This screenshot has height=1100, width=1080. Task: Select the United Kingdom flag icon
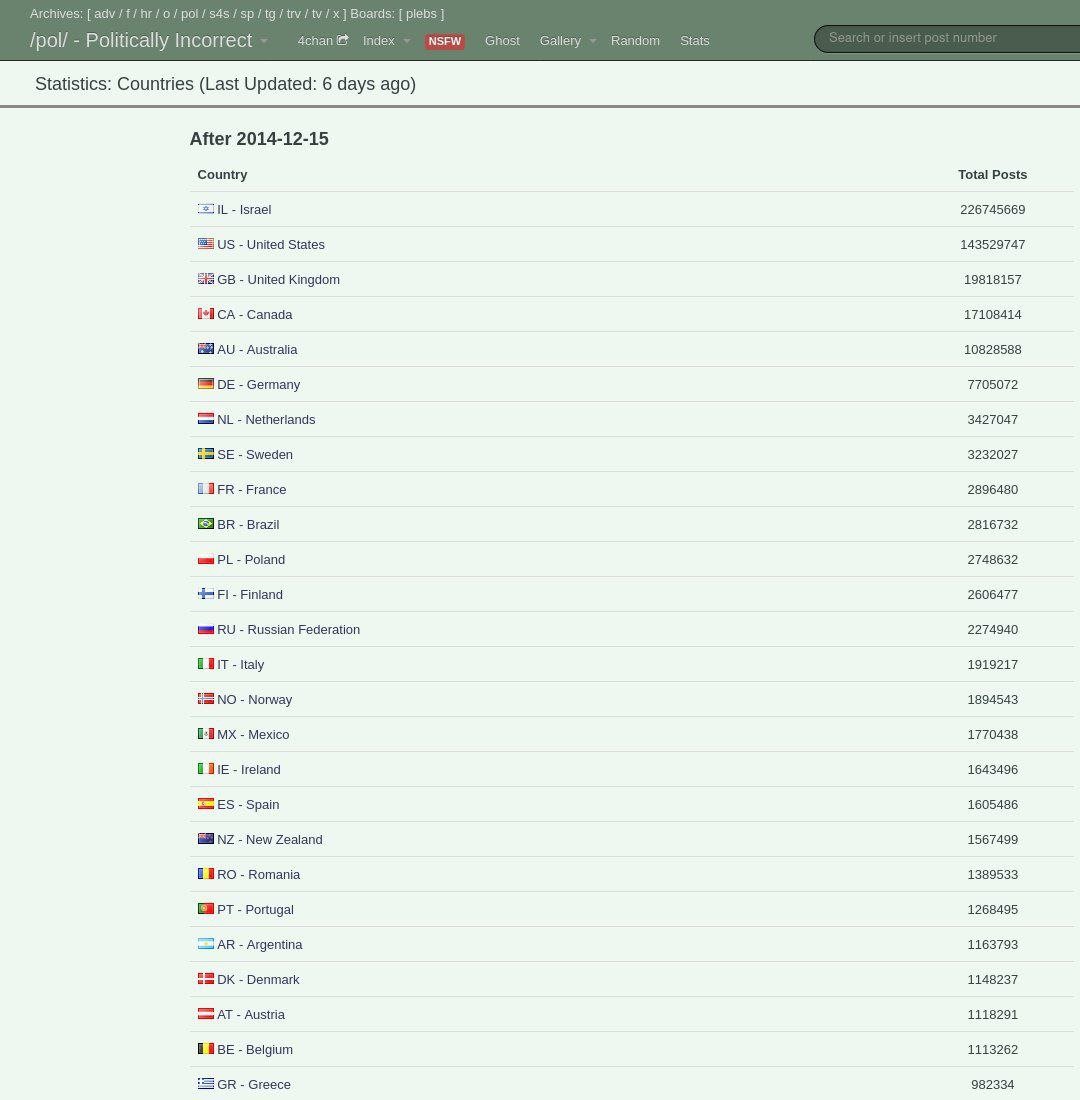[x=206, y=279]
